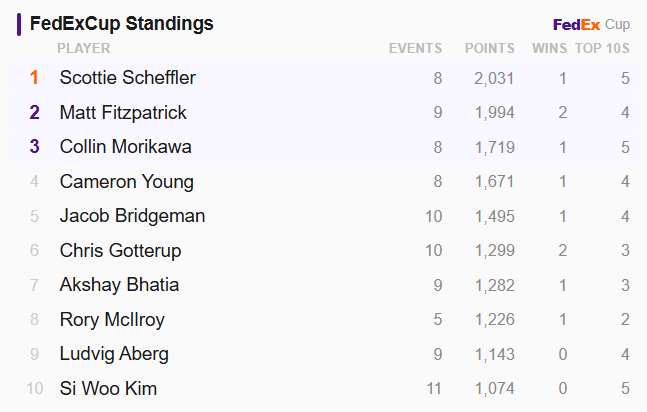
Task: Click the FedEx Cup logo
Action: click(591, 25)
